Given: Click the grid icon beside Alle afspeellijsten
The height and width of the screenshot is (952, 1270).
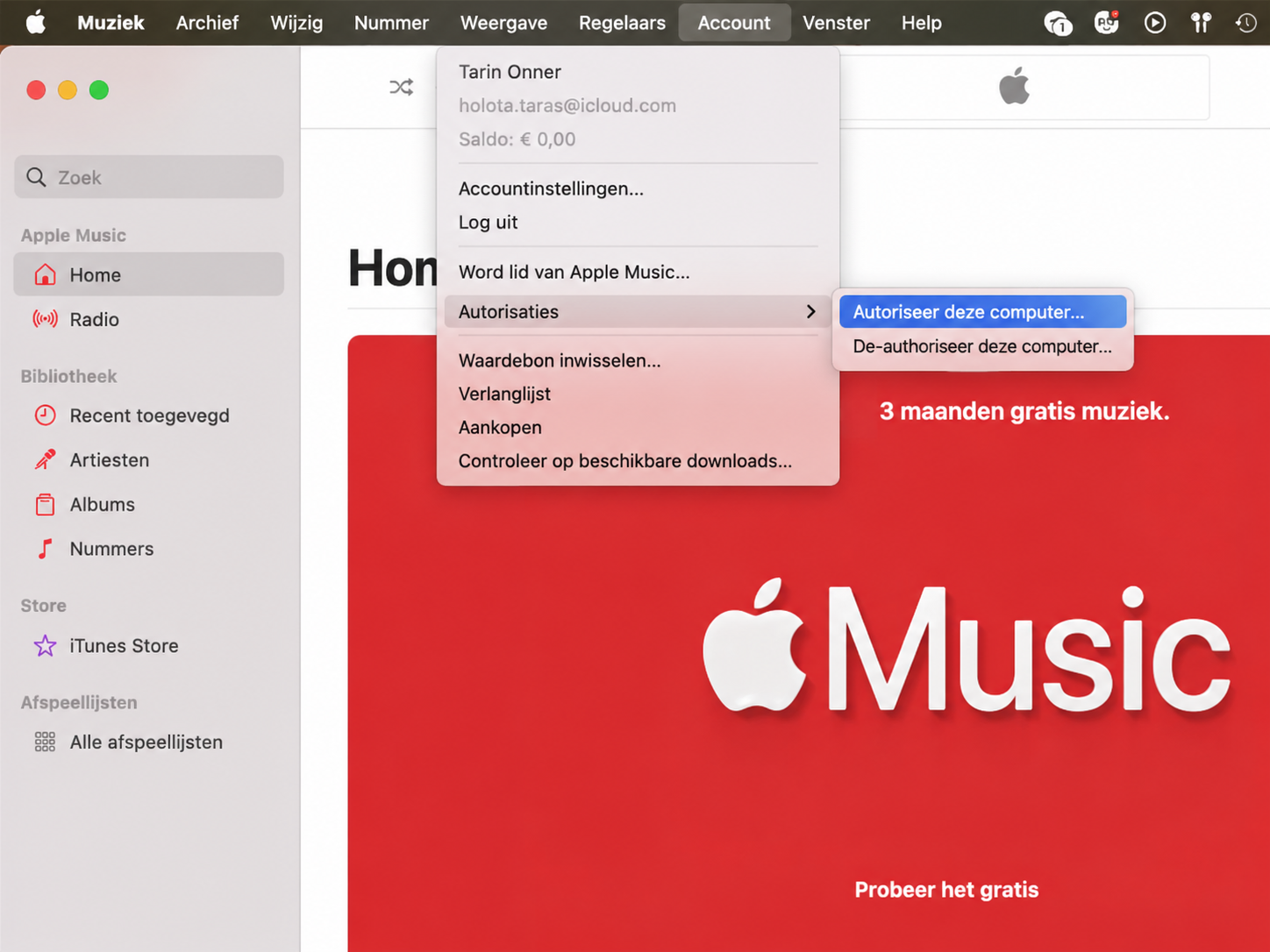Looking at the screenshot, I should click(x=45, y=742).
